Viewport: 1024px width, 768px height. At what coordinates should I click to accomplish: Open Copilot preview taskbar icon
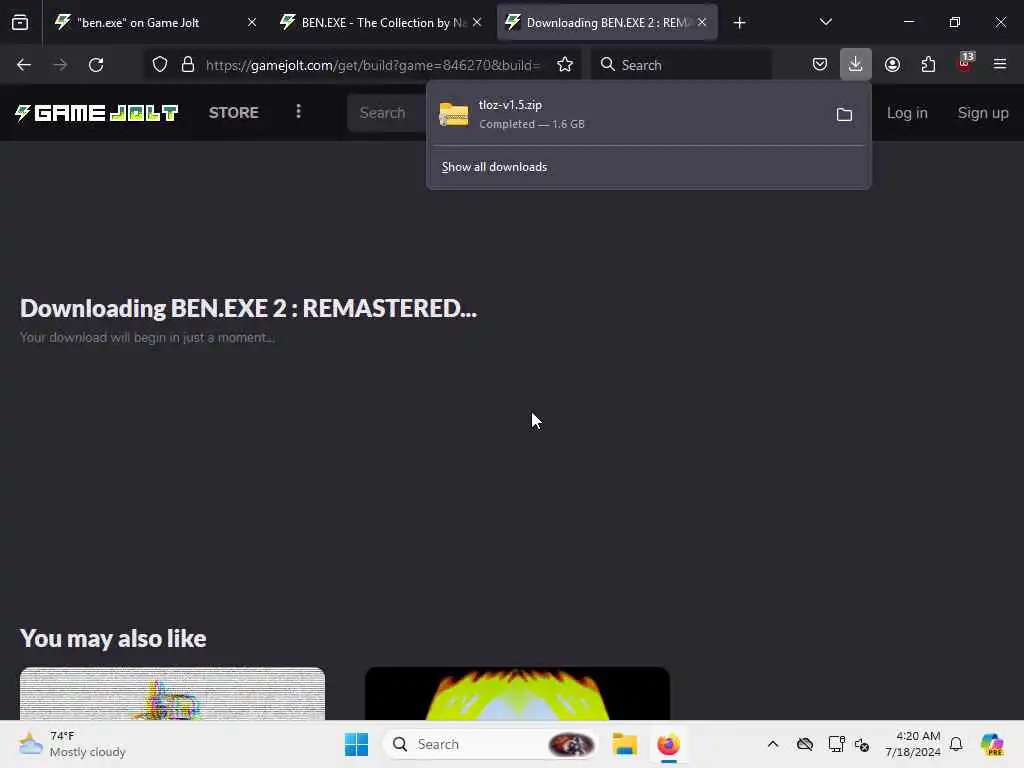(x=992, y=744)
